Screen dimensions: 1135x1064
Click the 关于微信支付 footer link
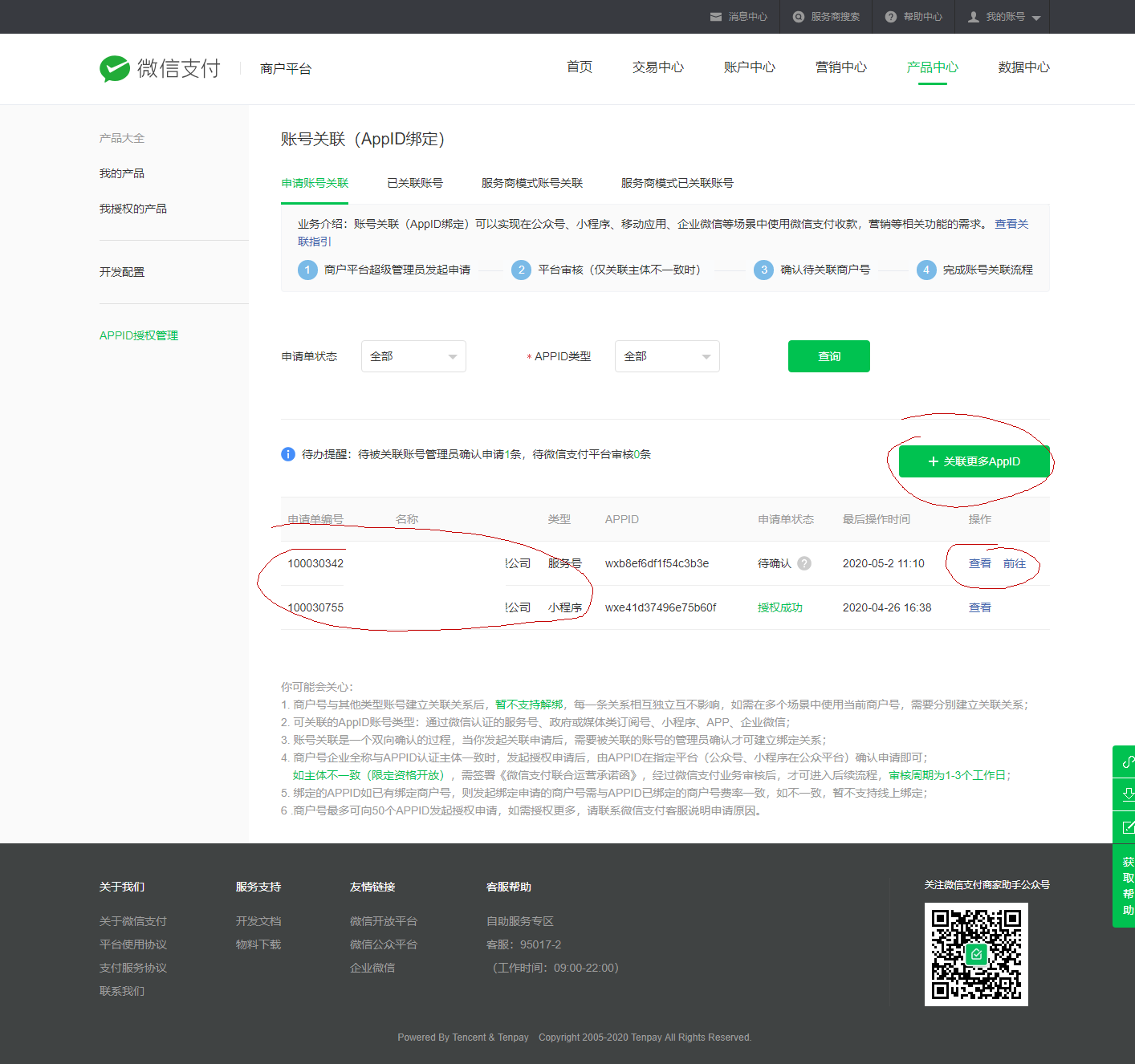133,921
